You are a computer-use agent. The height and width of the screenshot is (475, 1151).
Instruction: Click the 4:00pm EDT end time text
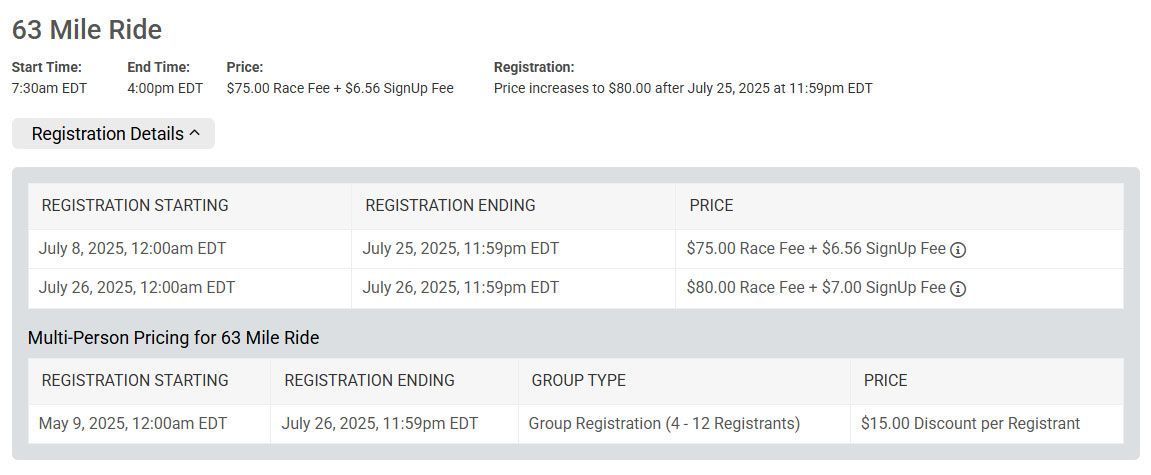[x=165, y=89]
